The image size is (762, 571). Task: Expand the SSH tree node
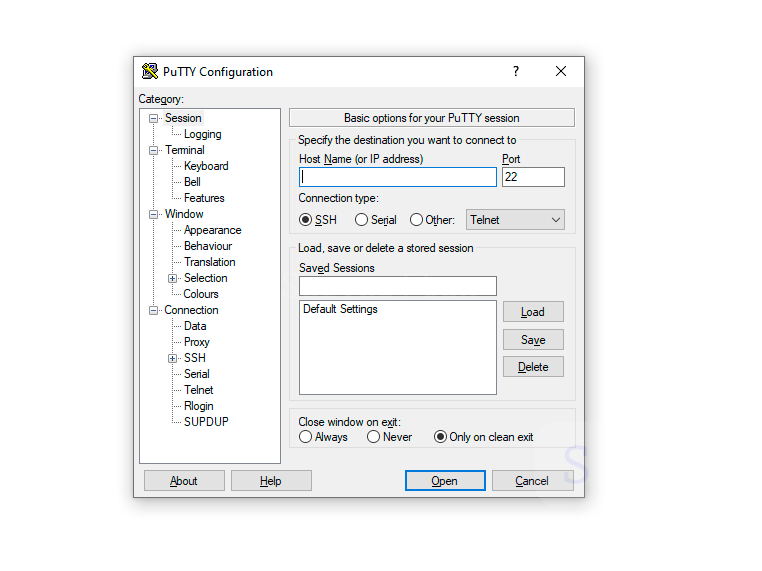pyautogui.click(x=173, y=358)
